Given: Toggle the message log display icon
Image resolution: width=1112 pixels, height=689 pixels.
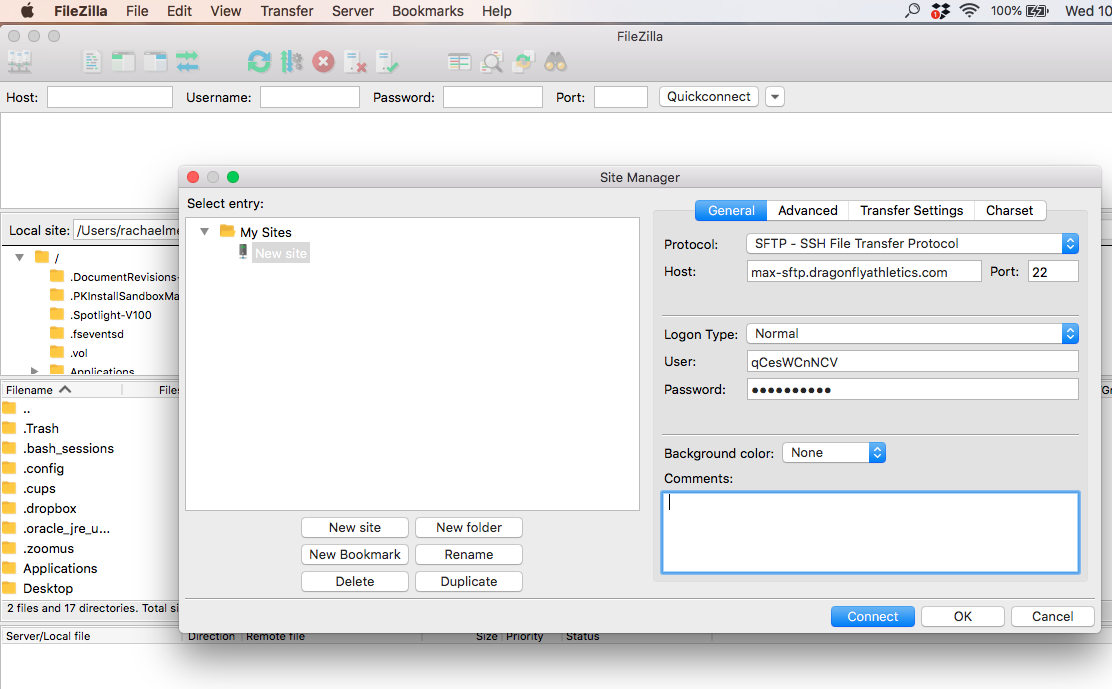Looking at the screenshot, I should pos(92,62).
